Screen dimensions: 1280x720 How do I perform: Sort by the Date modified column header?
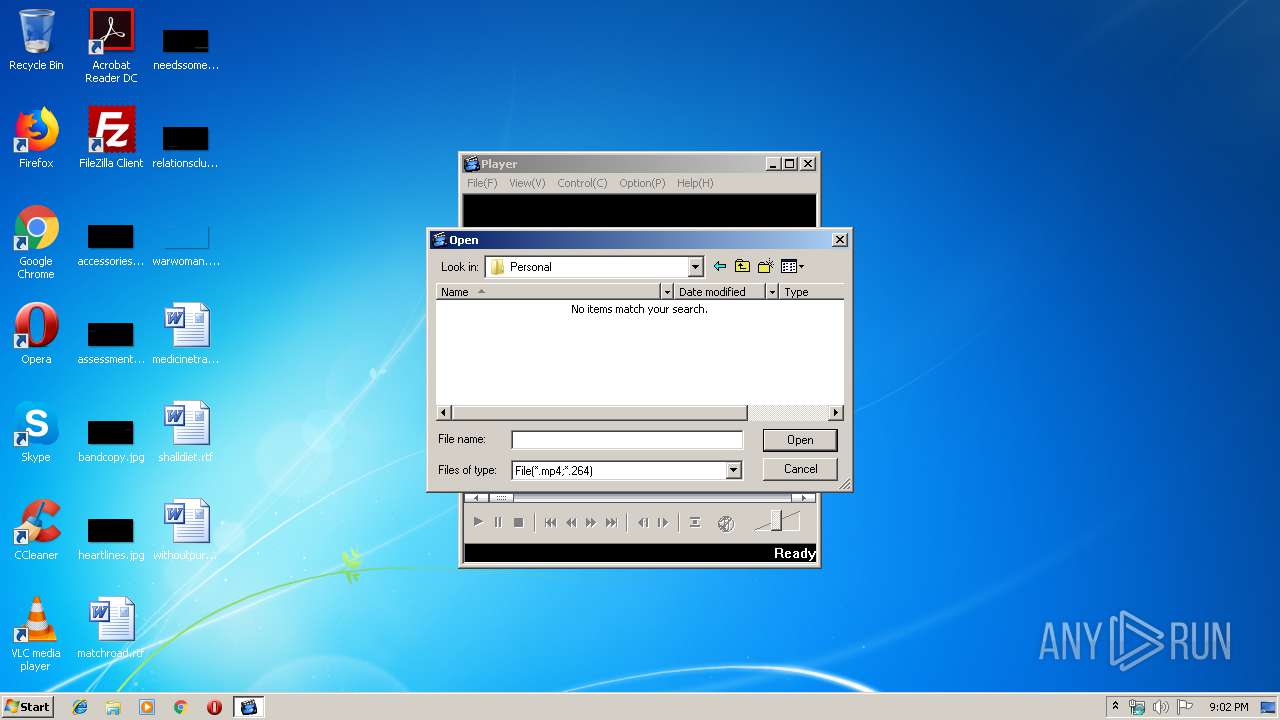coord(719,292)
